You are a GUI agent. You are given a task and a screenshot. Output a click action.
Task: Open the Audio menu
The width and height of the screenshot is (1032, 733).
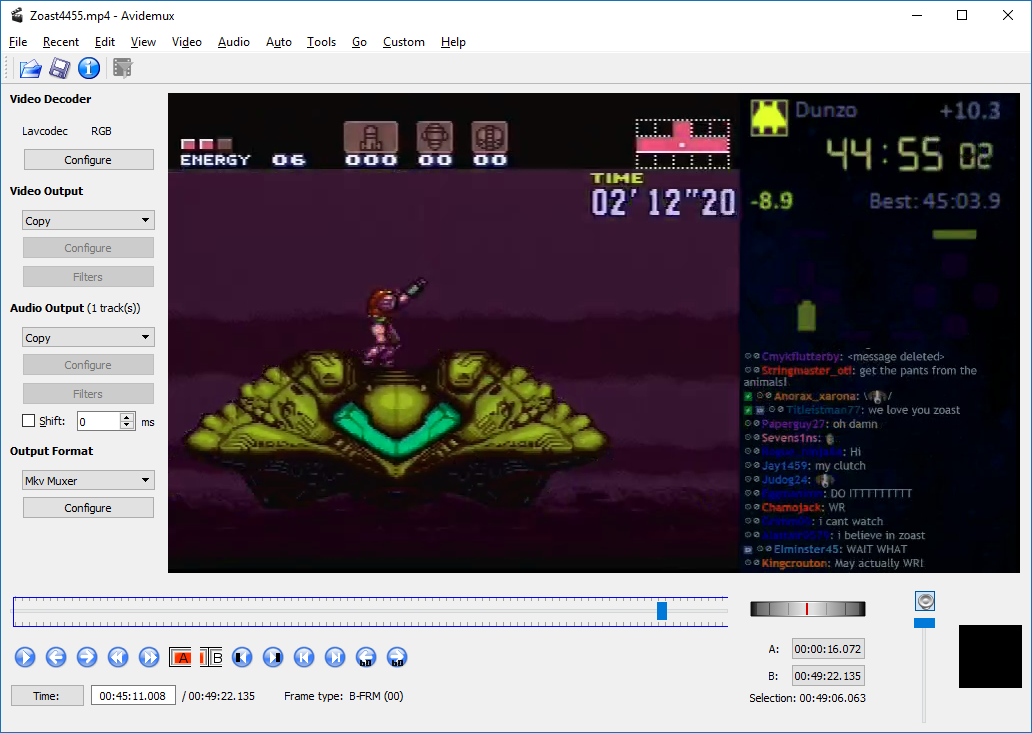coord(234,41)
